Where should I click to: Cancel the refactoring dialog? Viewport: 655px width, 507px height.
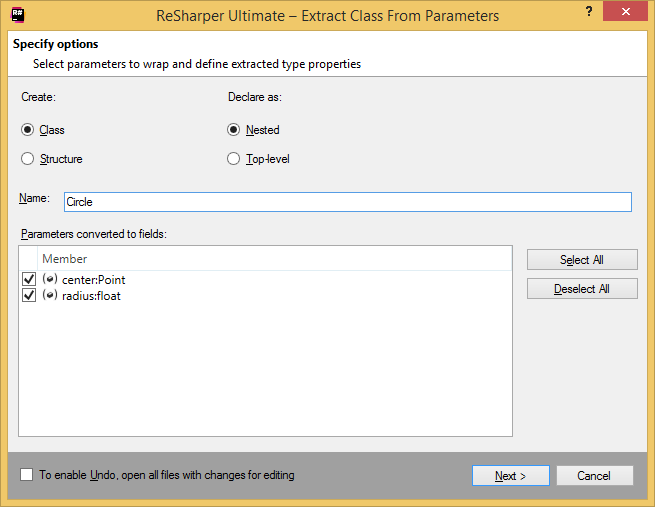[x=594, y=476]
